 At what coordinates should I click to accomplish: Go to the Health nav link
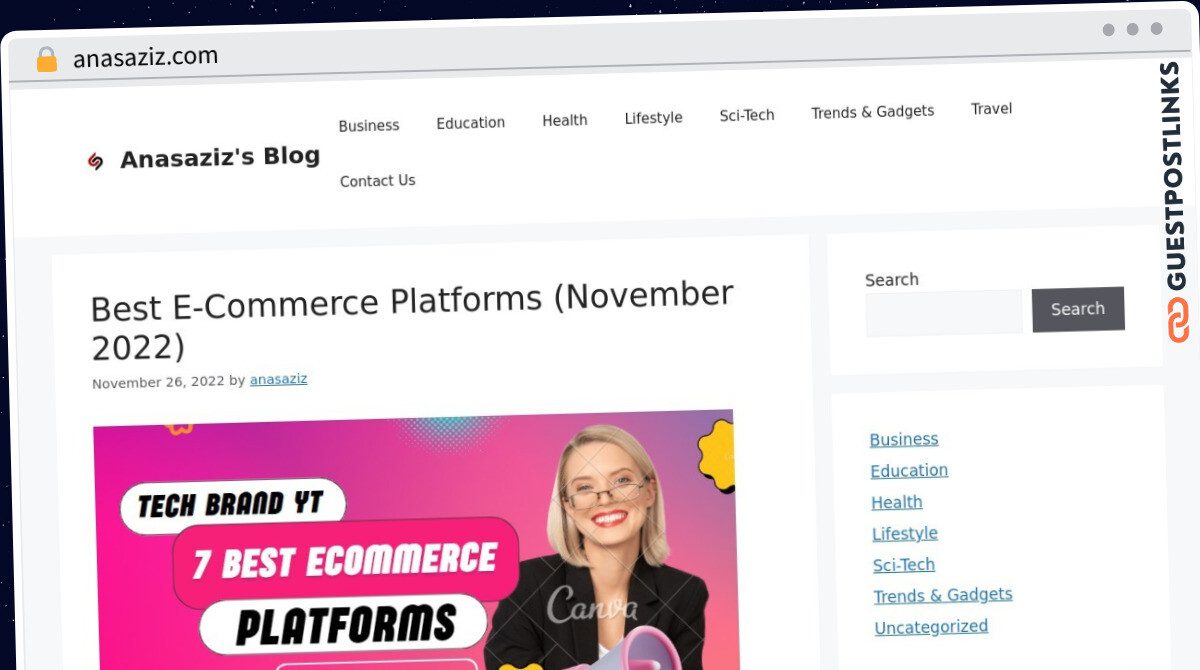[x=565, y=120]
